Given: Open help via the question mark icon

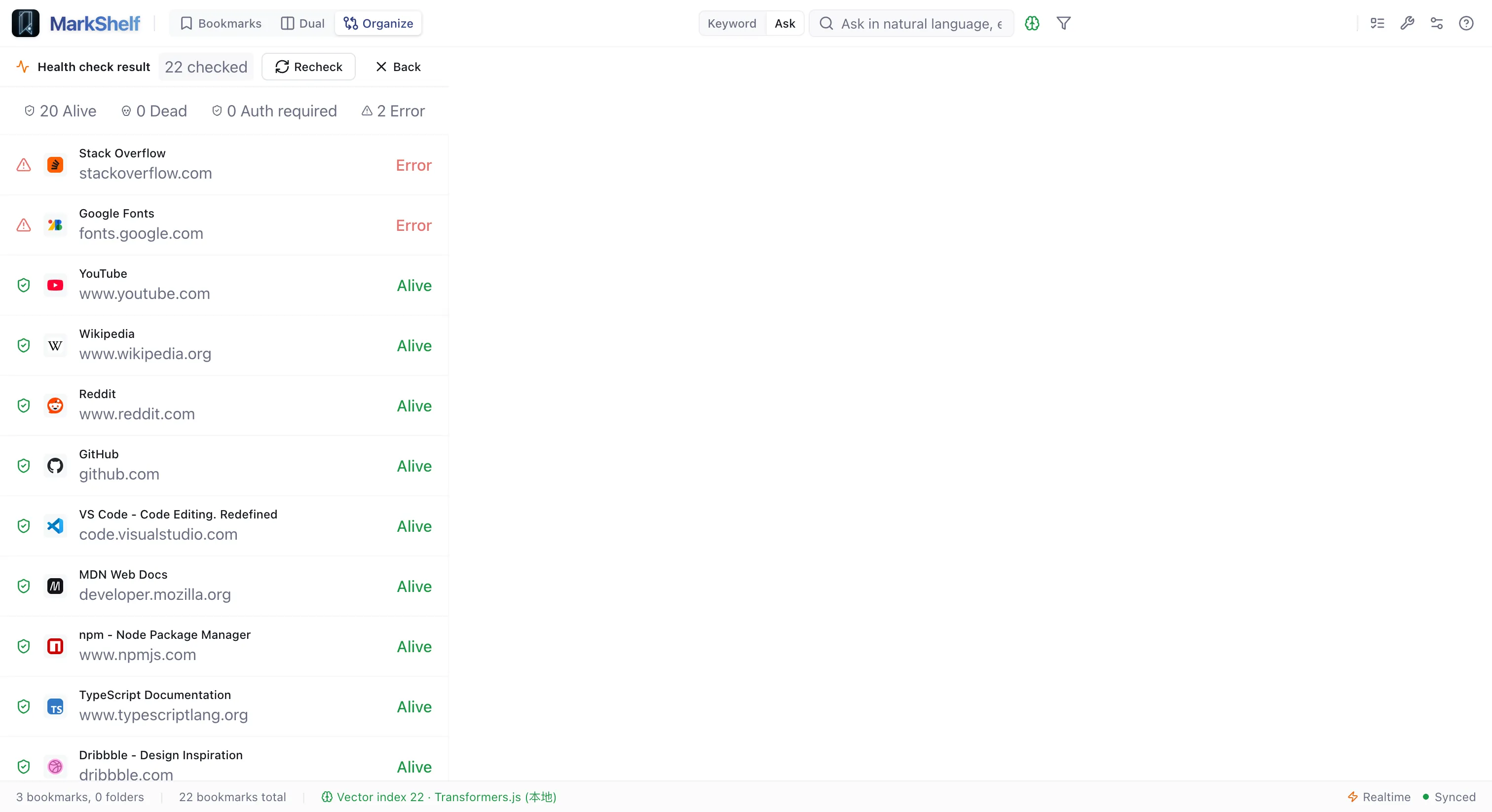Looking at the screenshot, I should click(x=1466, y=23).
